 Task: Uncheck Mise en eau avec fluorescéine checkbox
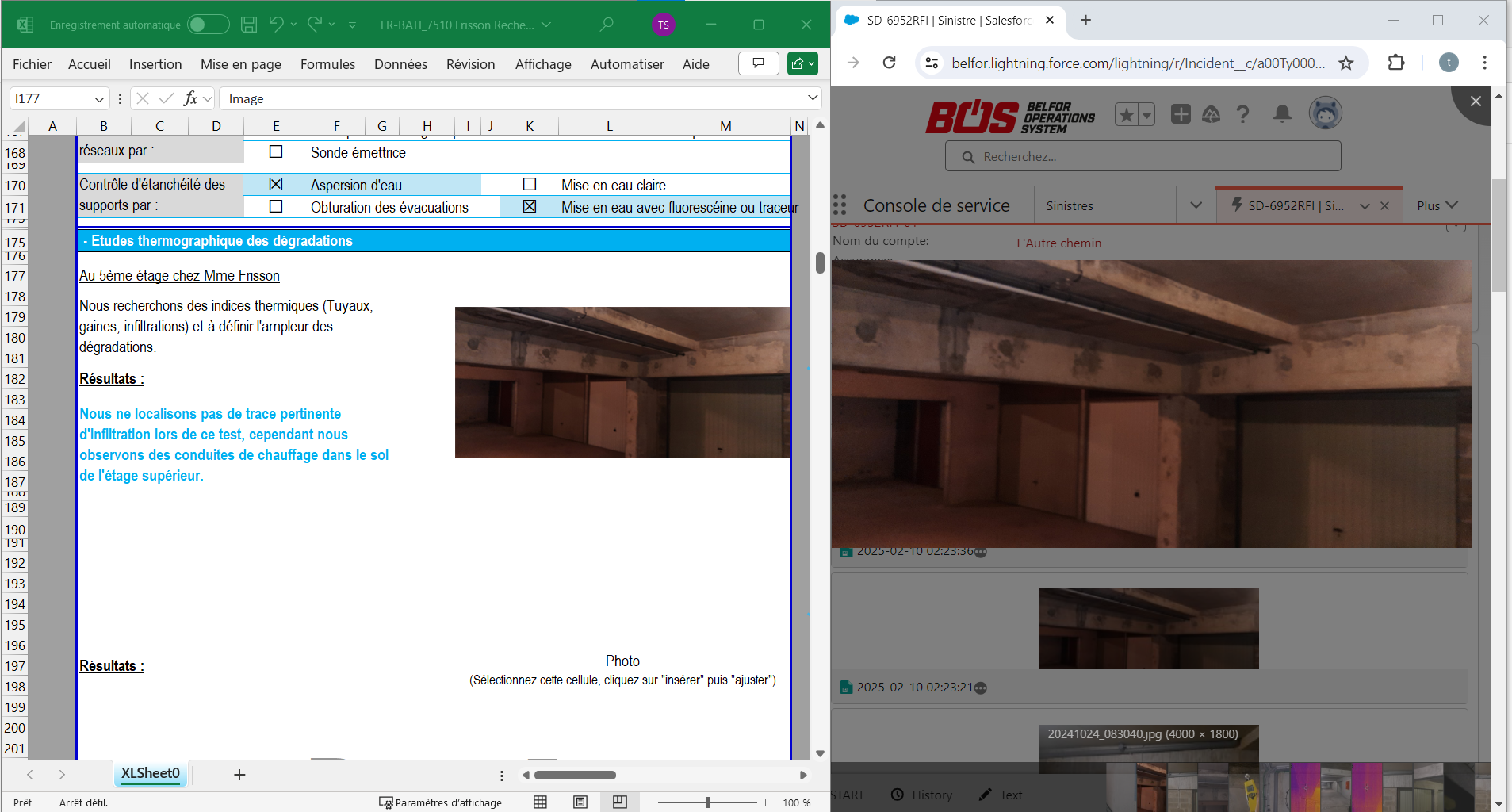tap(530, 206)
